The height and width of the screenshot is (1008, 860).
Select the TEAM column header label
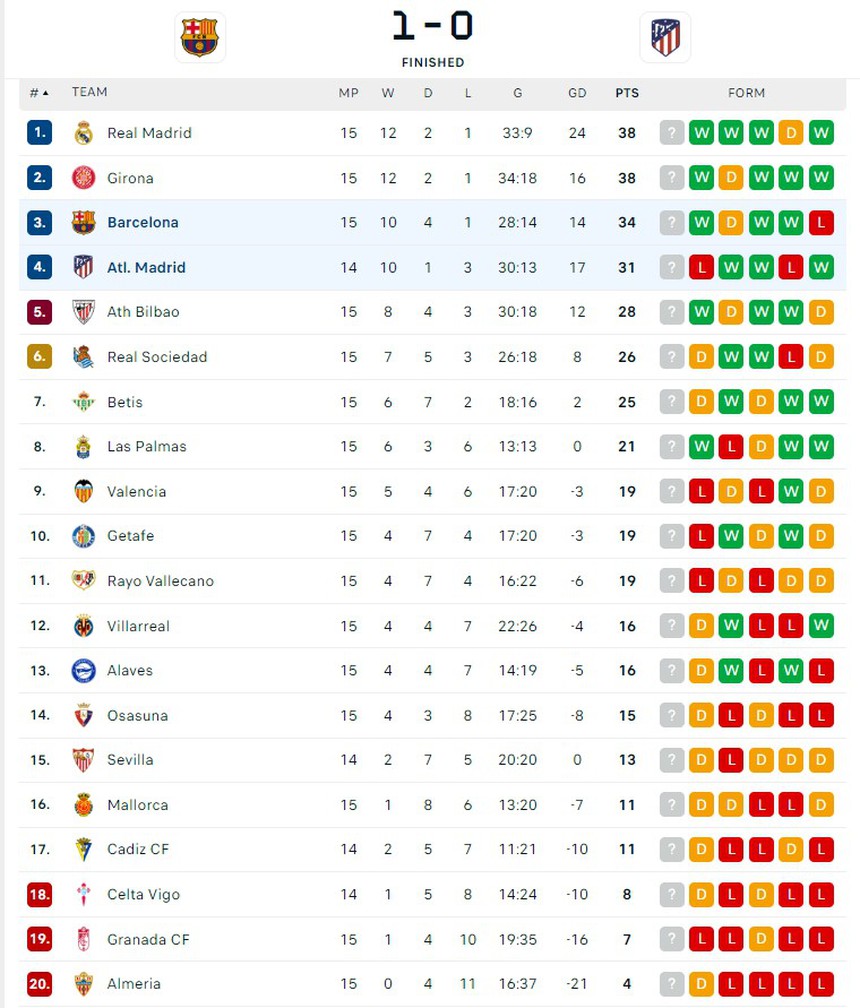[x=89, y=92]
